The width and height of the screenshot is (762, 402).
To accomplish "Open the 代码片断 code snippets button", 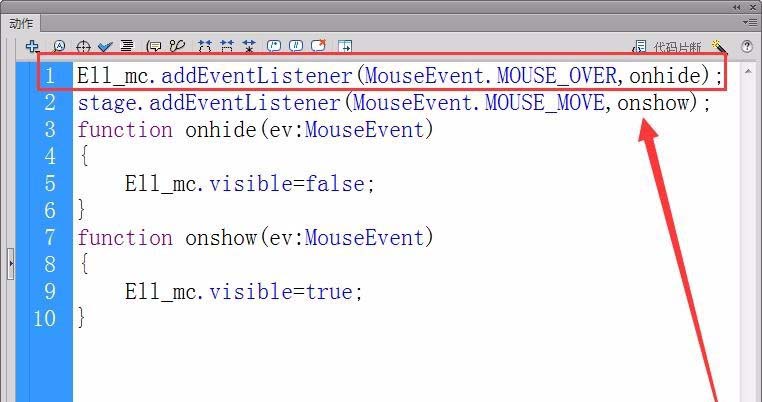I will pos(667,47).
